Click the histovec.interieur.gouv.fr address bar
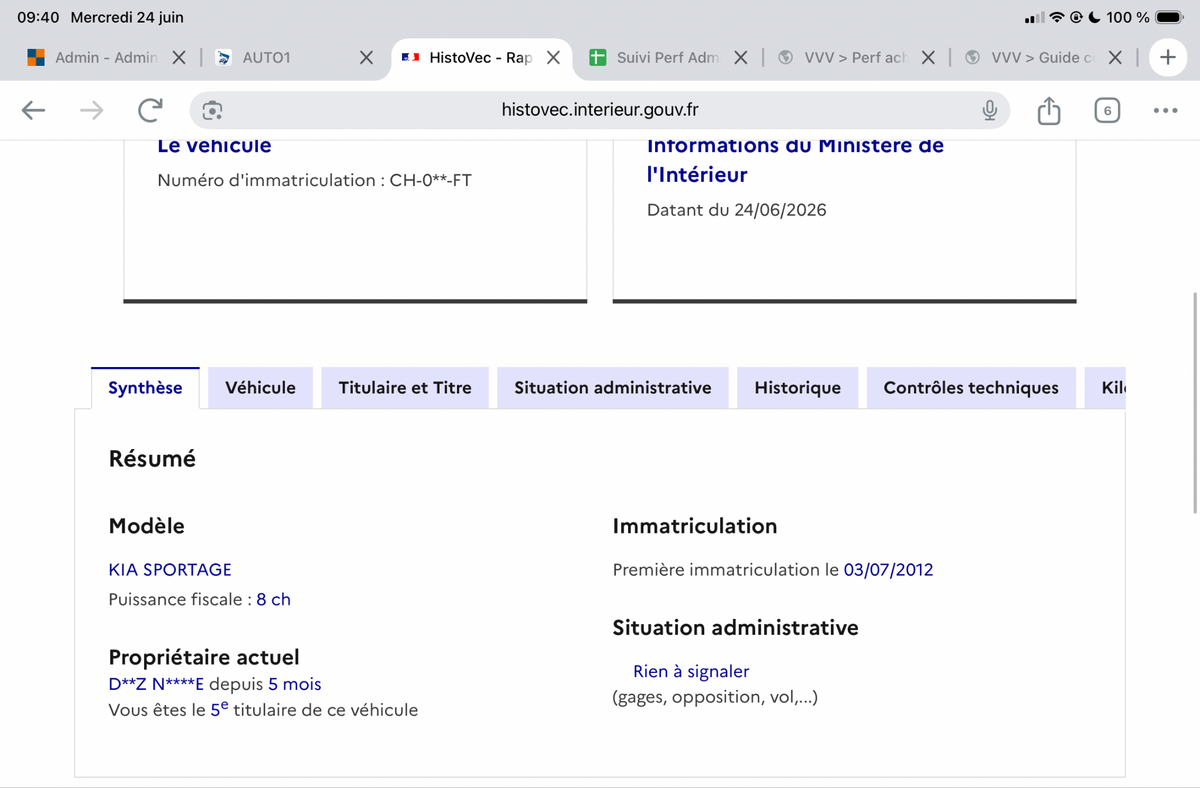 600,110
